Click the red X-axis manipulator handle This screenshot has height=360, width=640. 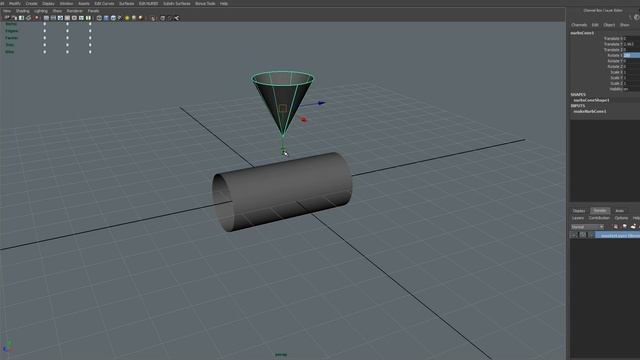pyautogui.click(x=303, y=119)
